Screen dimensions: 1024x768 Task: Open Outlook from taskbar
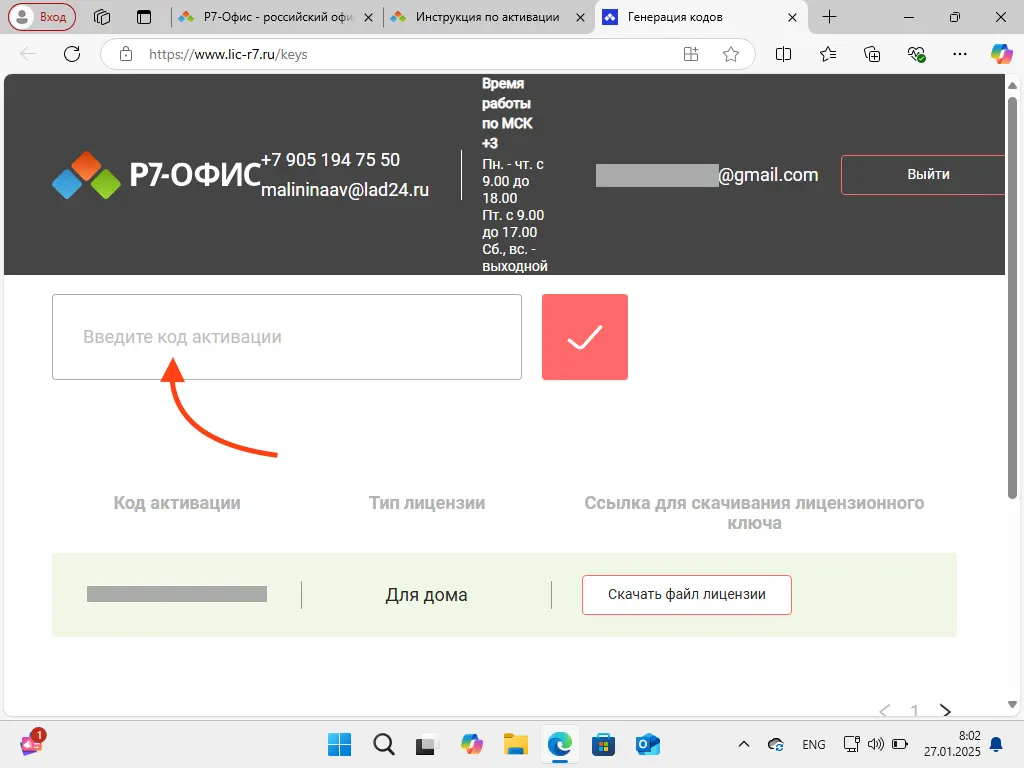tap(647, 744)
